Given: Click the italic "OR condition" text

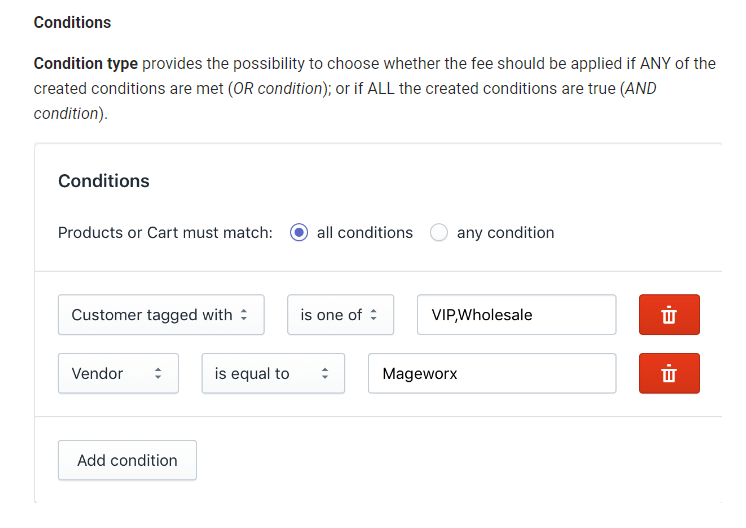Looking at the screenshot, I should tap(281, 89).
